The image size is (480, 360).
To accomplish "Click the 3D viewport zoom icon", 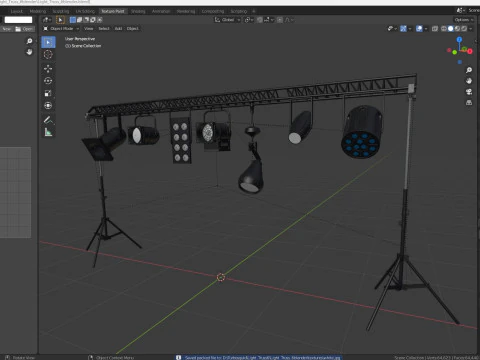I will 469,70.
